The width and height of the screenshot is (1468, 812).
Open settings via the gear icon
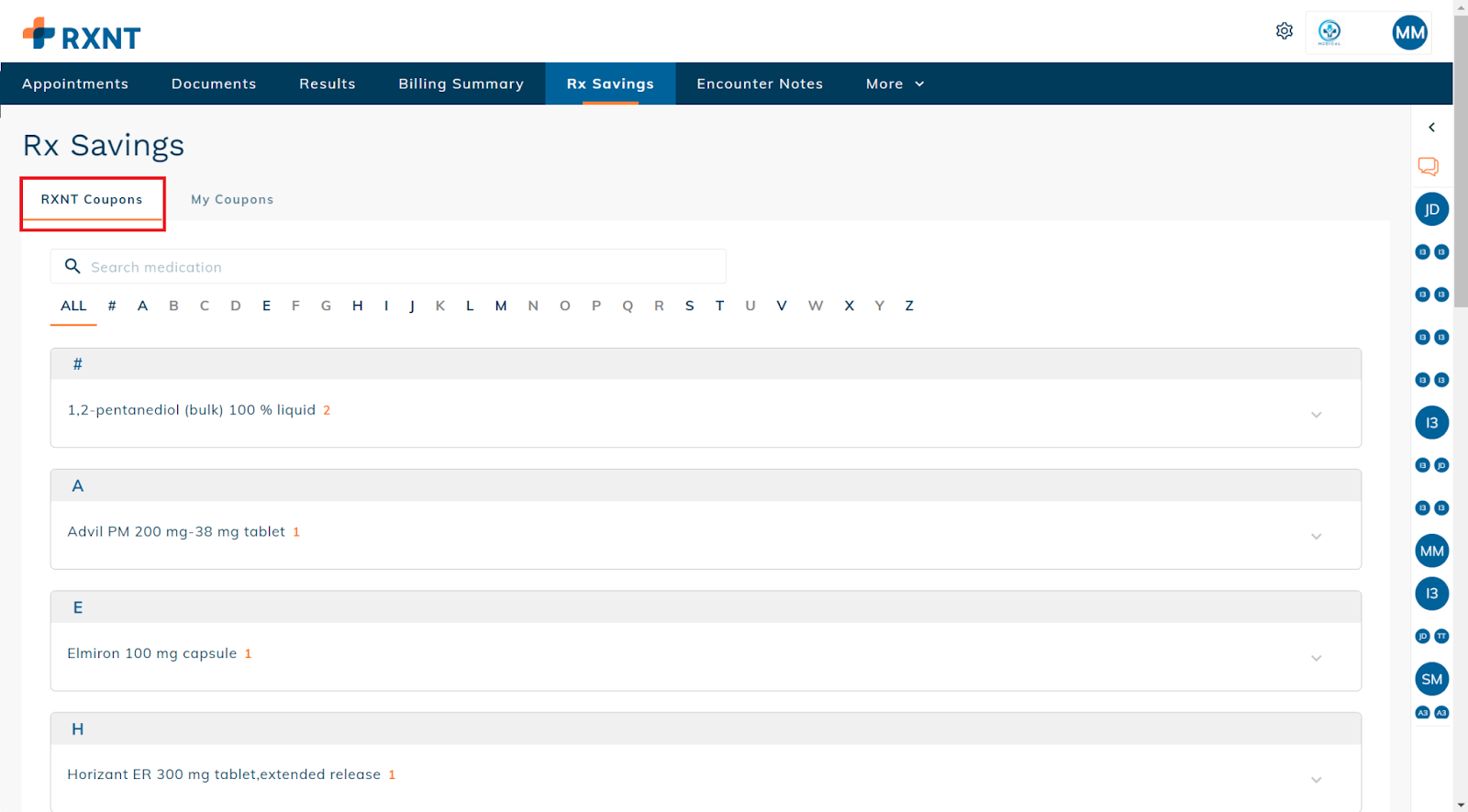click(x=1284, y=31)
